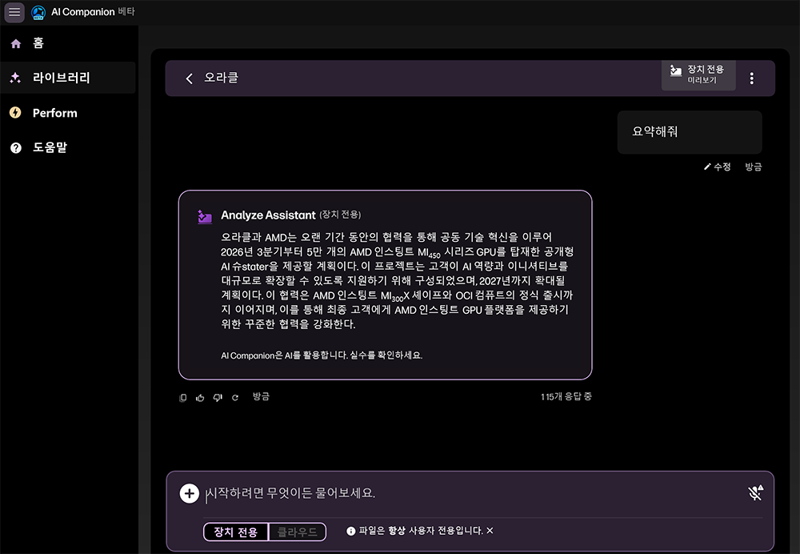This screenshot has height=554, width=800.
Task: Click the Analyze Assistant heading
Action: tap(268, 215)
